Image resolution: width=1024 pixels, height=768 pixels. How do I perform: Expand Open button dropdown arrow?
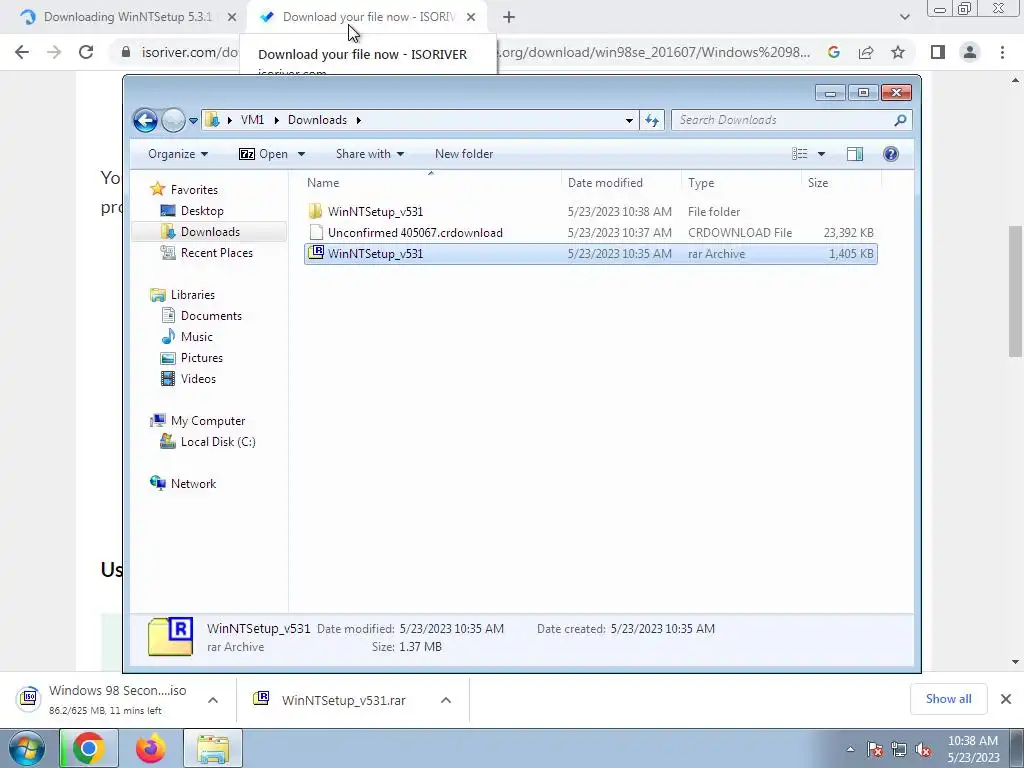(301, 154)
